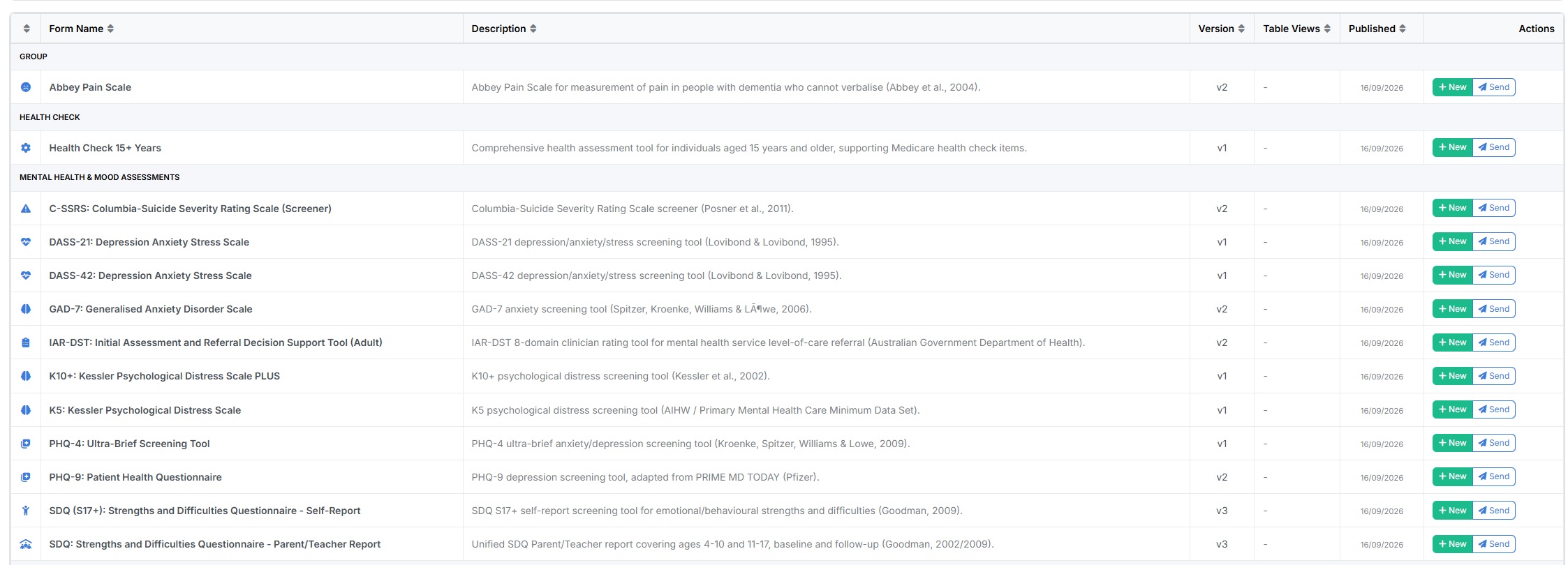Click the icon beside PHQ-9 form
The width and height of the screenshot is (1568, 565).
26,477
